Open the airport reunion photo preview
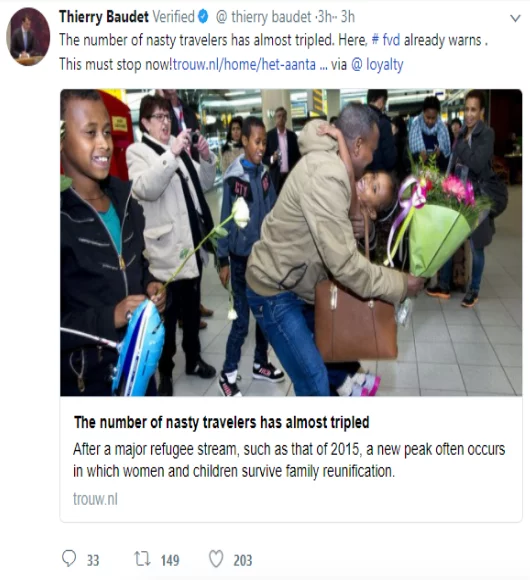 (x=291, y=243)
